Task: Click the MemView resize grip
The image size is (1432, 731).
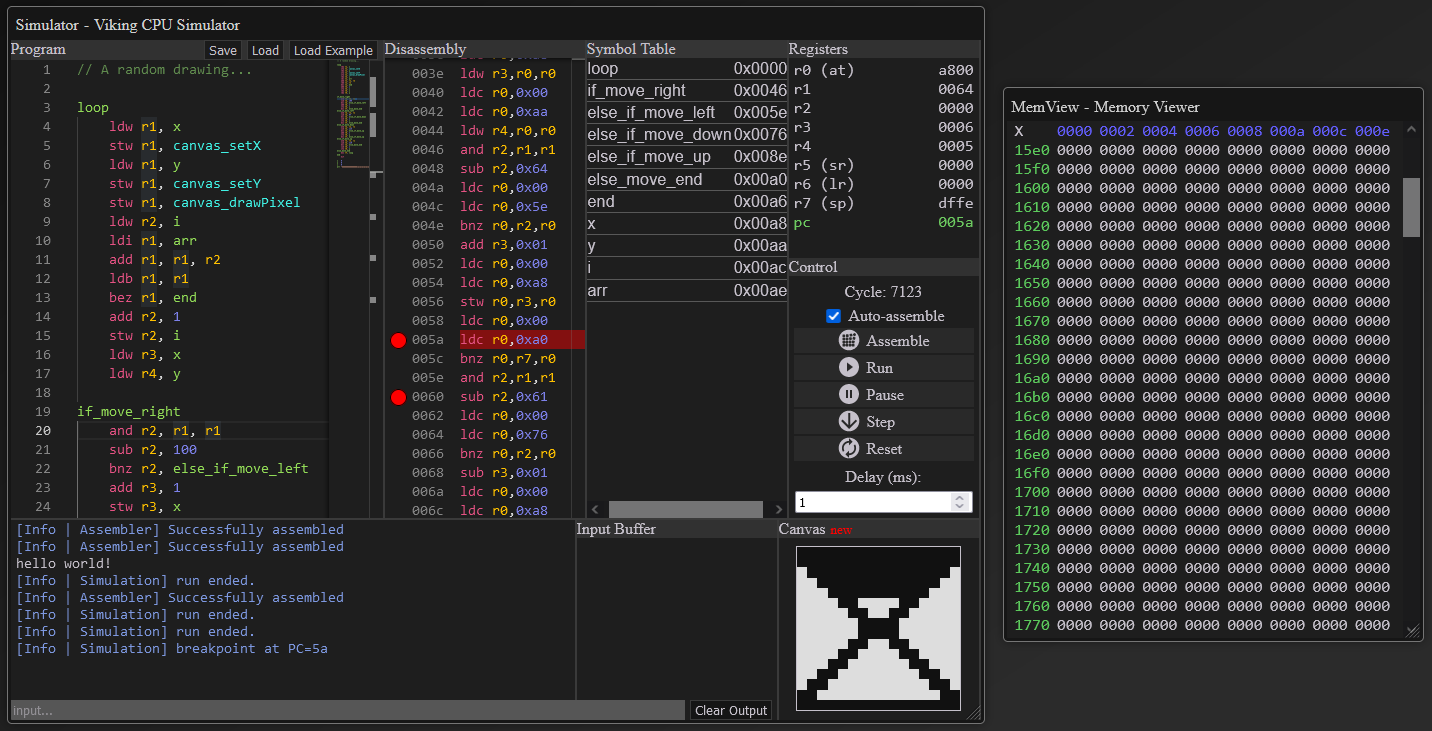Action: tap(1413, 631)
